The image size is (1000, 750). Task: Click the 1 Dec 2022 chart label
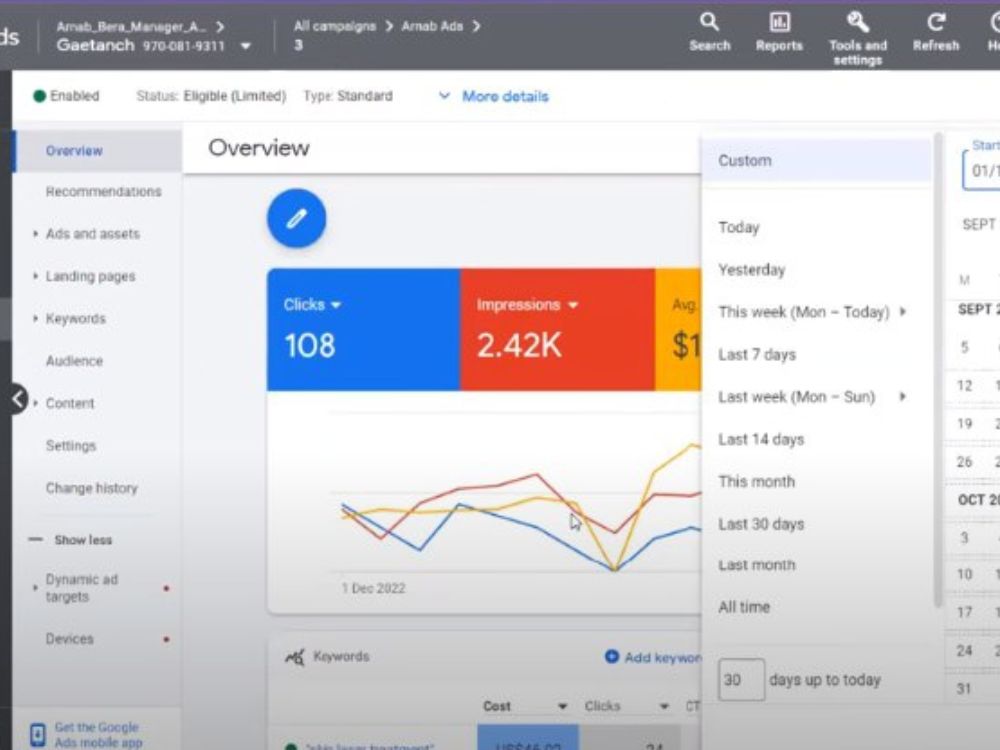[373, 588]
